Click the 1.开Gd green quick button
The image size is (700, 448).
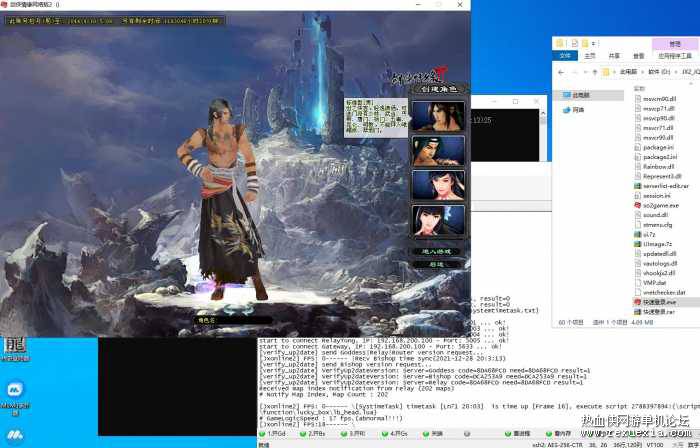click(x=272, y=433)
